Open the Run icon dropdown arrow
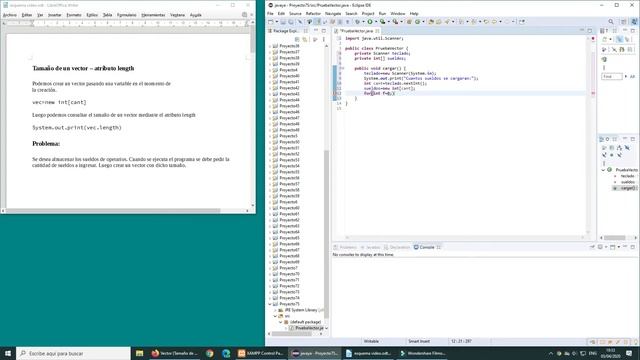 (376, 22)
